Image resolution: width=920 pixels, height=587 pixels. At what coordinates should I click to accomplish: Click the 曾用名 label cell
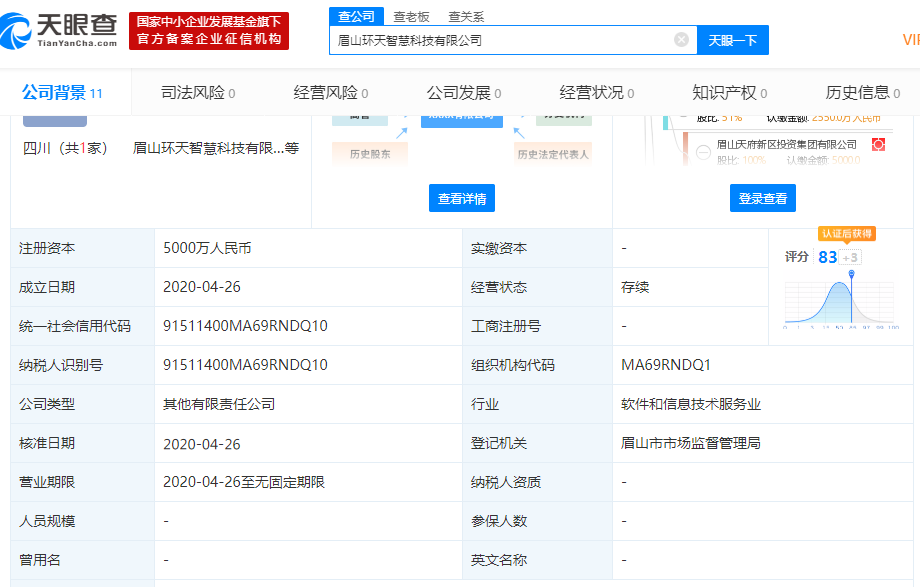(83, 560)
